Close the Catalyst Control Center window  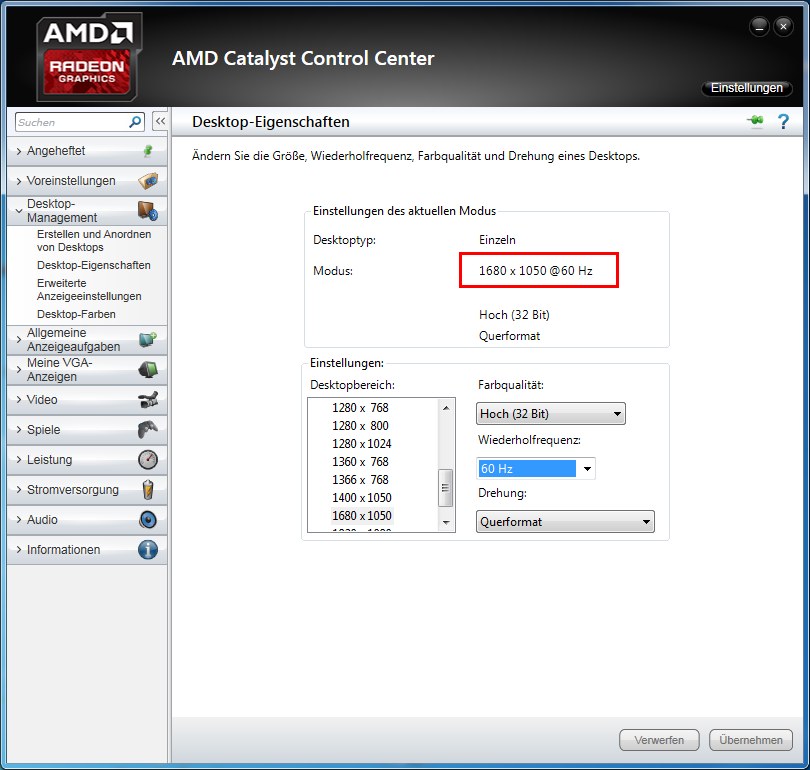(x=783, y=26)
